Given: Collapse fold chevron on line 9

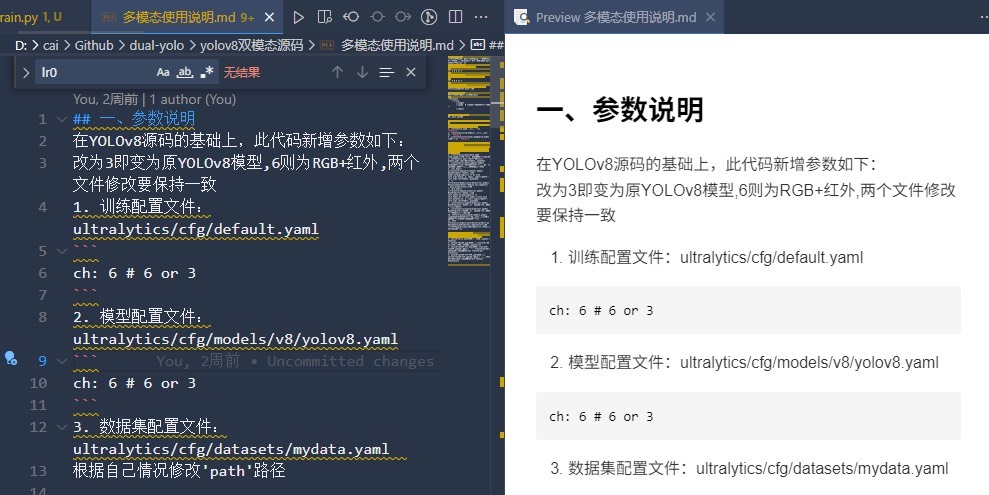Looking at the screenshot, I should pyautogui.click(x=62, y=361).
